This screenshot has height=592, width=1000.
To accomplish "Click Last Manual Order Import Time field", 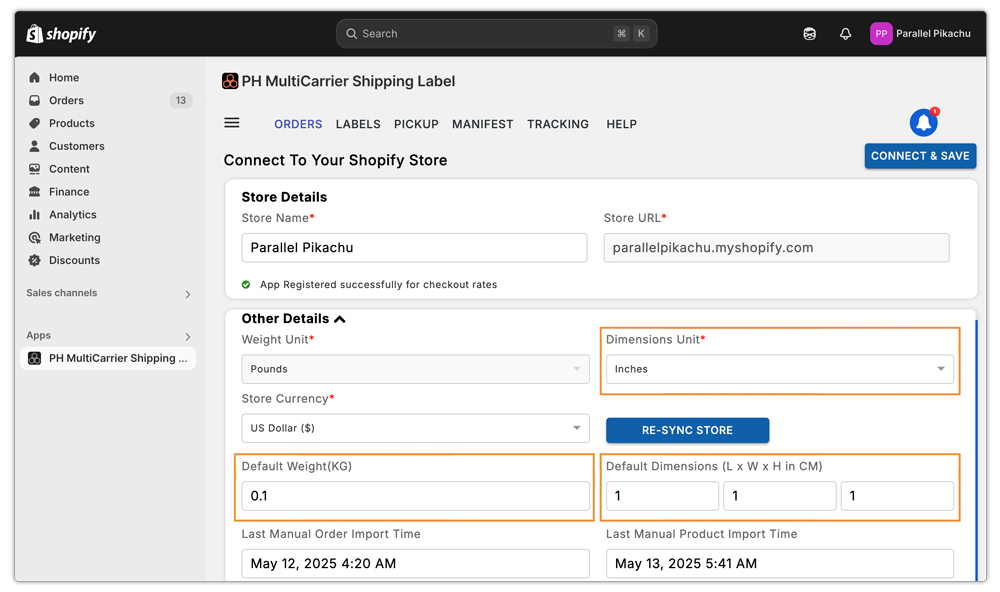I will pos(415,563).
